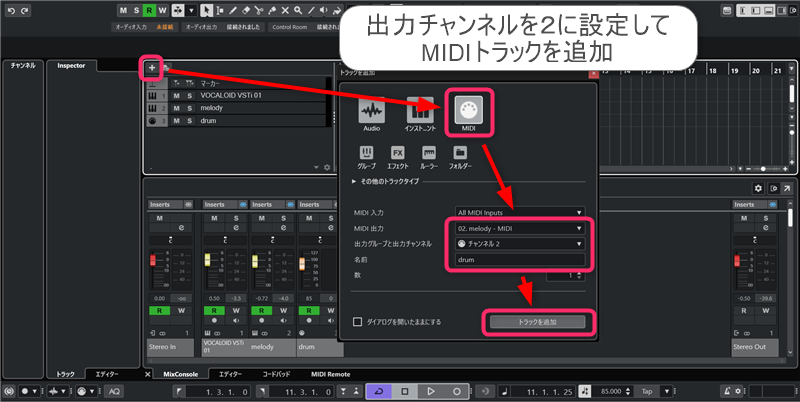This screenshot has height=402, width=800.
Task: Click the Tap tempo button
Action: 647,391
